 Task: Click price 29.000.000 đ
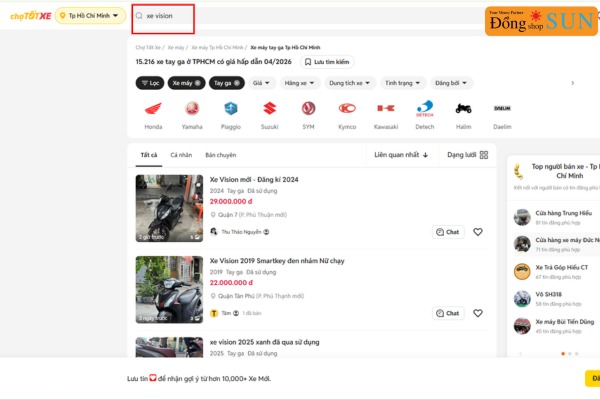pos(231,202)
